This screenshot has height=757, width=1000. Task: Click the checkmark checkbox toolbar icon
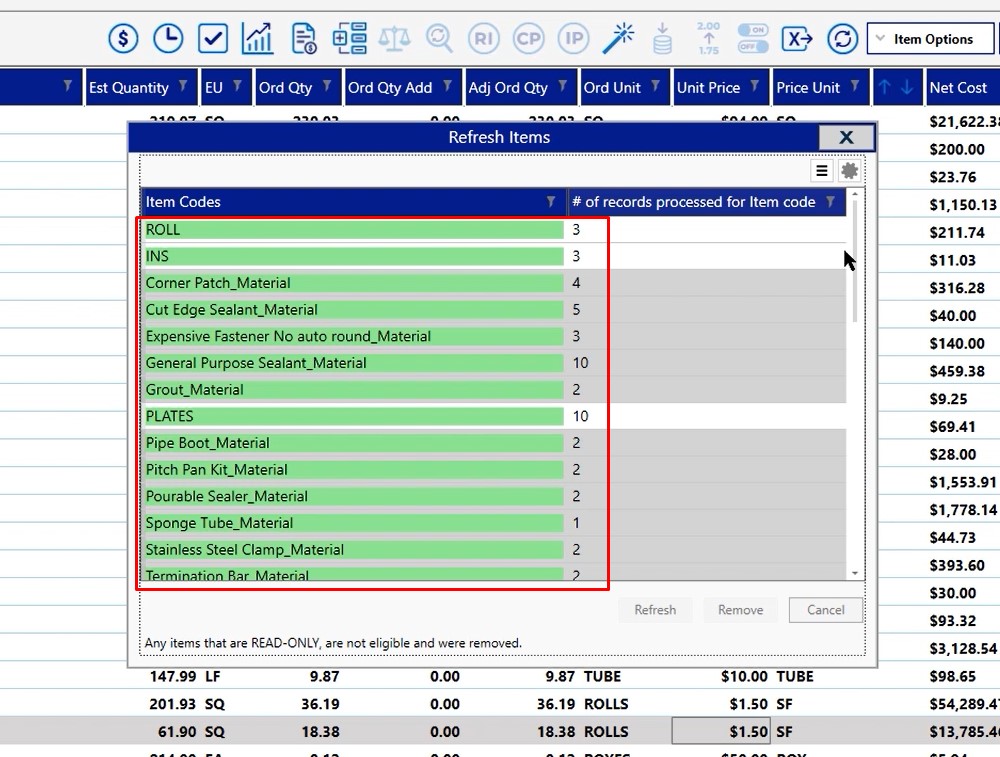point(213,38)
